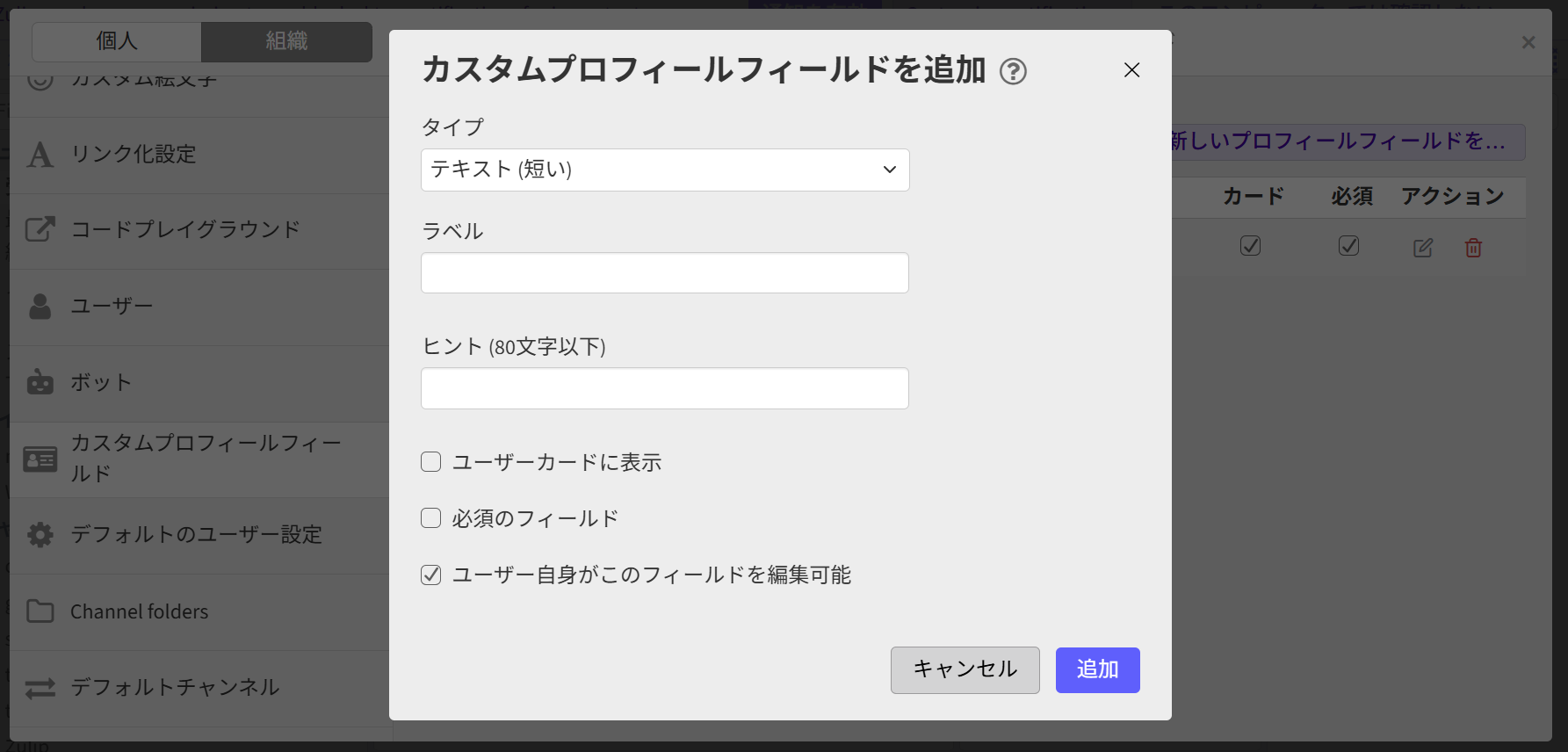Click the タイプ field label
The image size is (1568, 752).
tap(452, 127)
